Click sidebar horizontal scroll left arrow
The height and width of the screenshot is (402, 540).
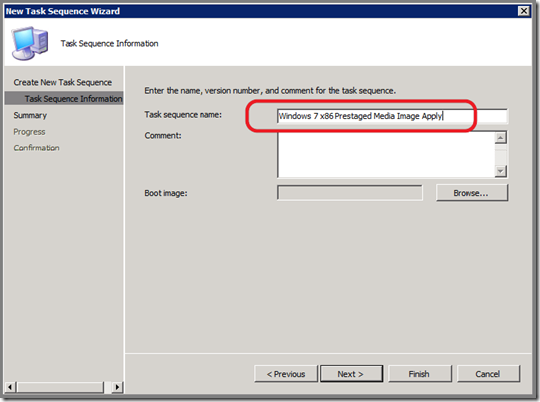[x=10, y=387]
